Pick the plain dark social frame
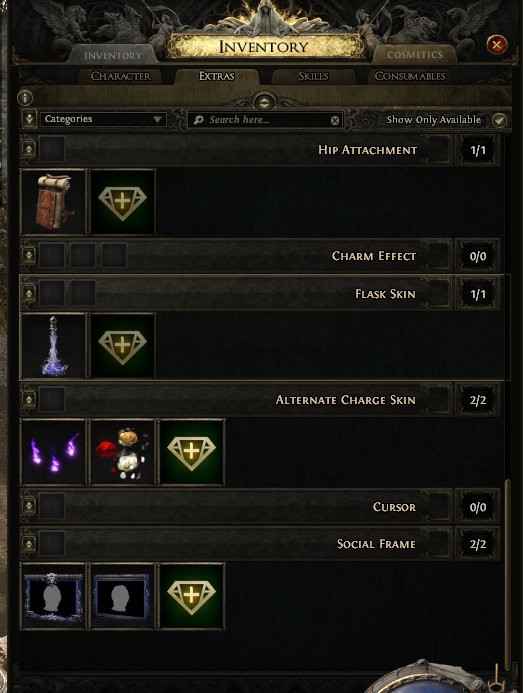This screenshot has height=693, width=523. [x=122, y=596]
